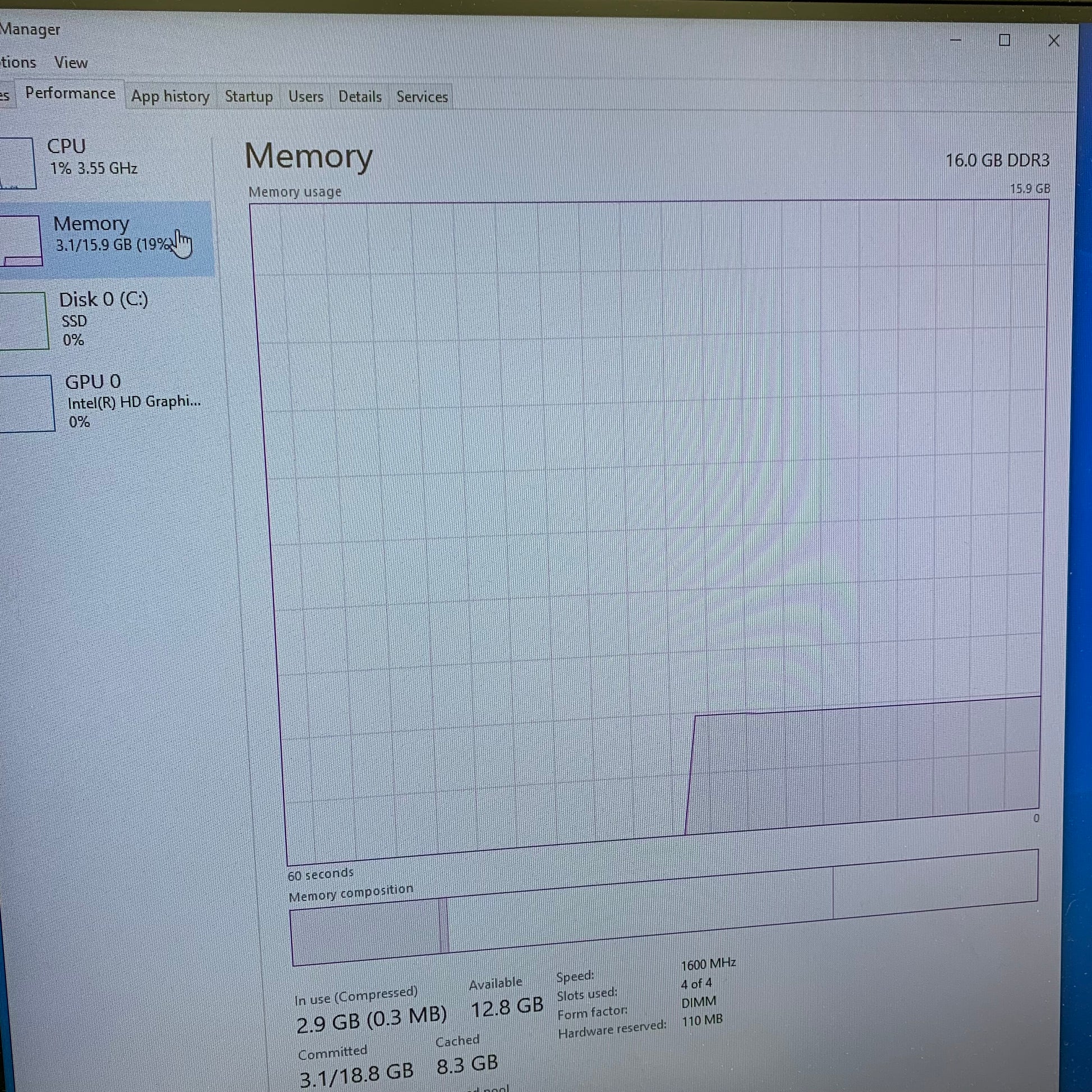Switch to the Services tab
The width and height of the screenshot is (1092, 1092).
pos(422,97)
